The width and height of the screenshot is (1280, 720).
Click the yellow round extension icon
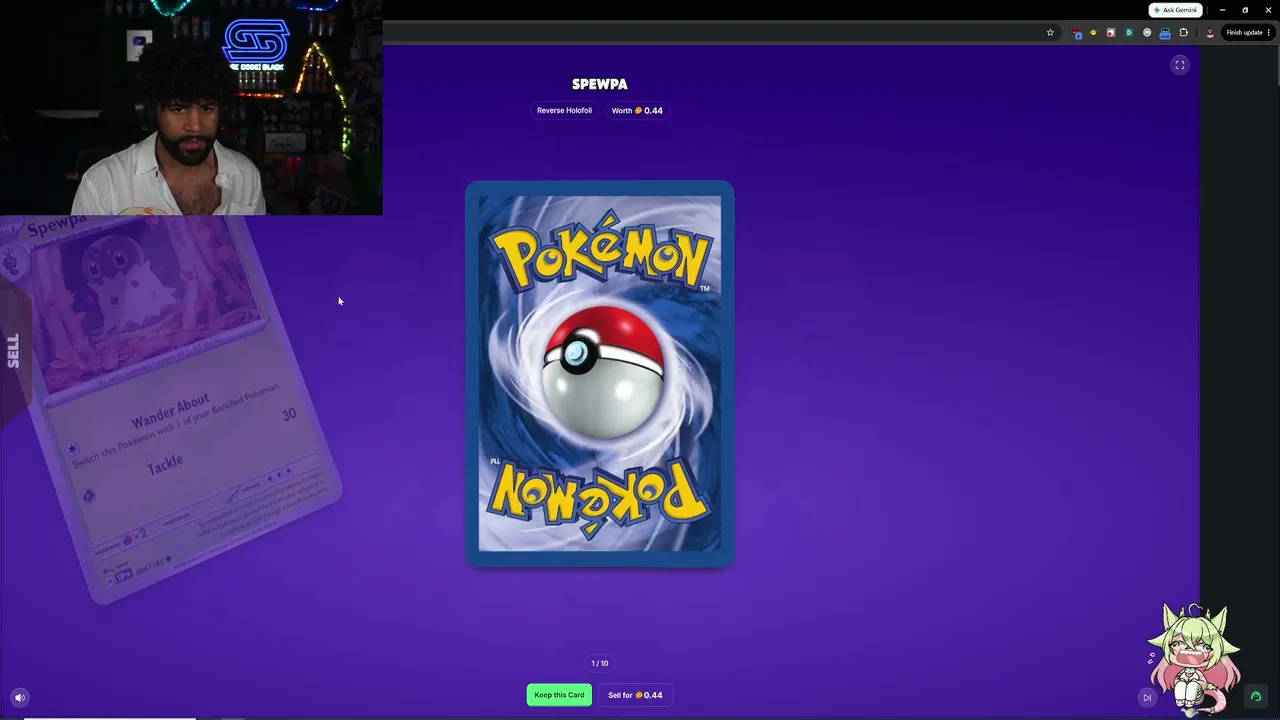(1093, 33)
